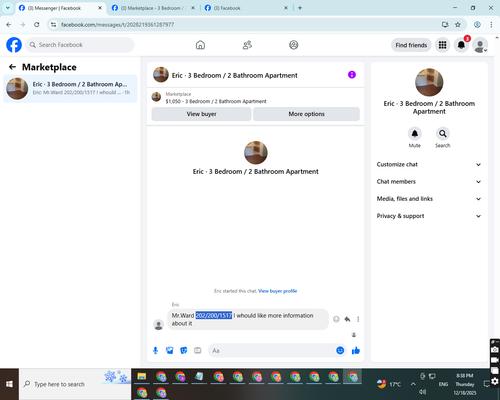500x400 pixels.
Task: Go back with the Marketplace arrow
Action: (12, 67)
